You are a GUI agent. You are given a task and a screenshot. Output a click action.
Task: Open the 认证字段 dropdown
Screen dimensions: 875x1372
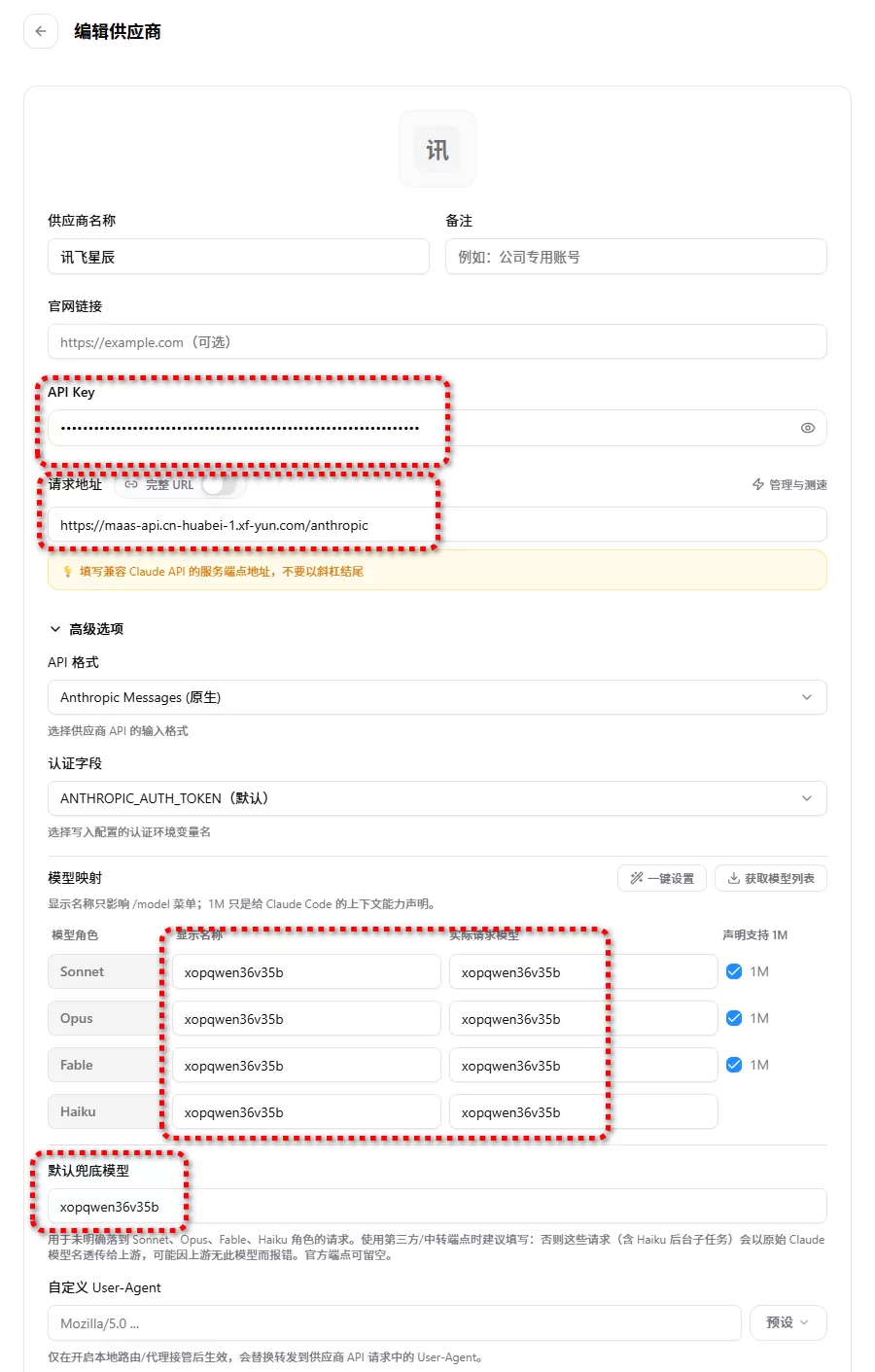coord(437,798)
